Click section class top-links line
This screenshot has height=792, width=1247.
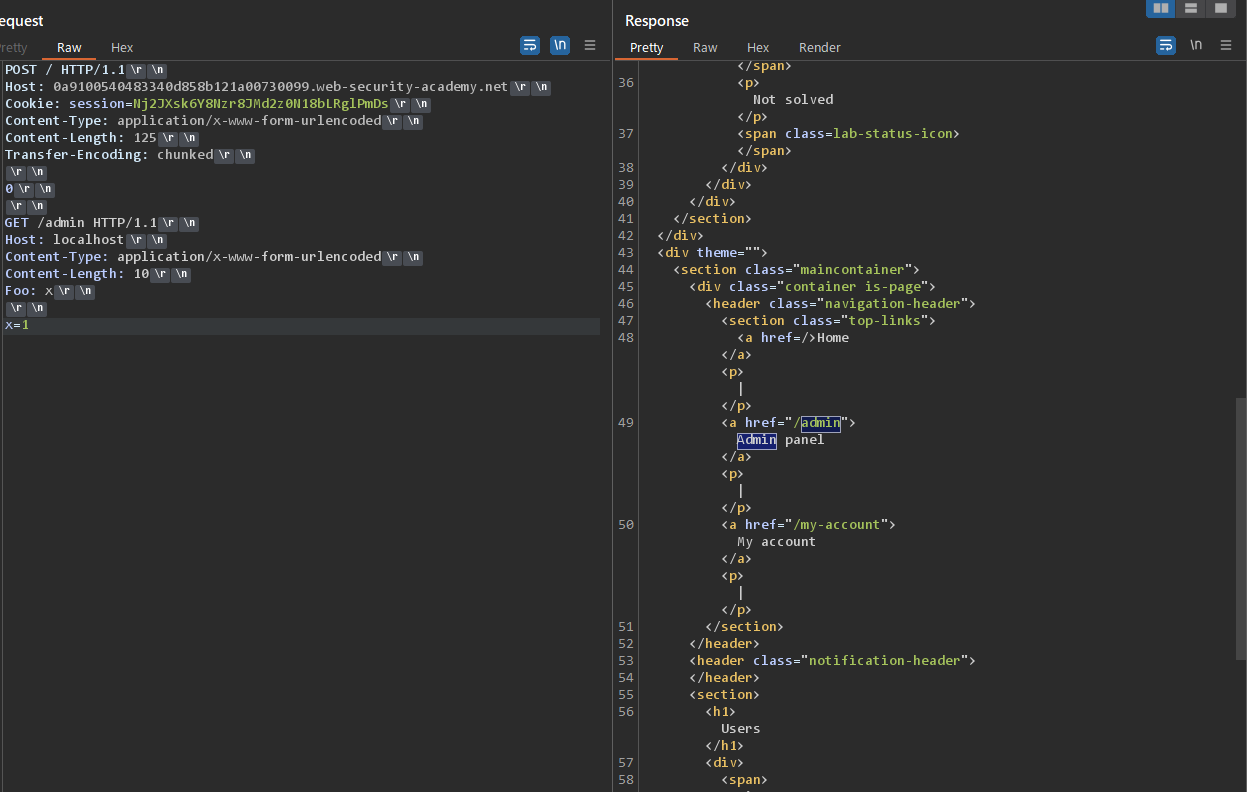pos(828,321)
